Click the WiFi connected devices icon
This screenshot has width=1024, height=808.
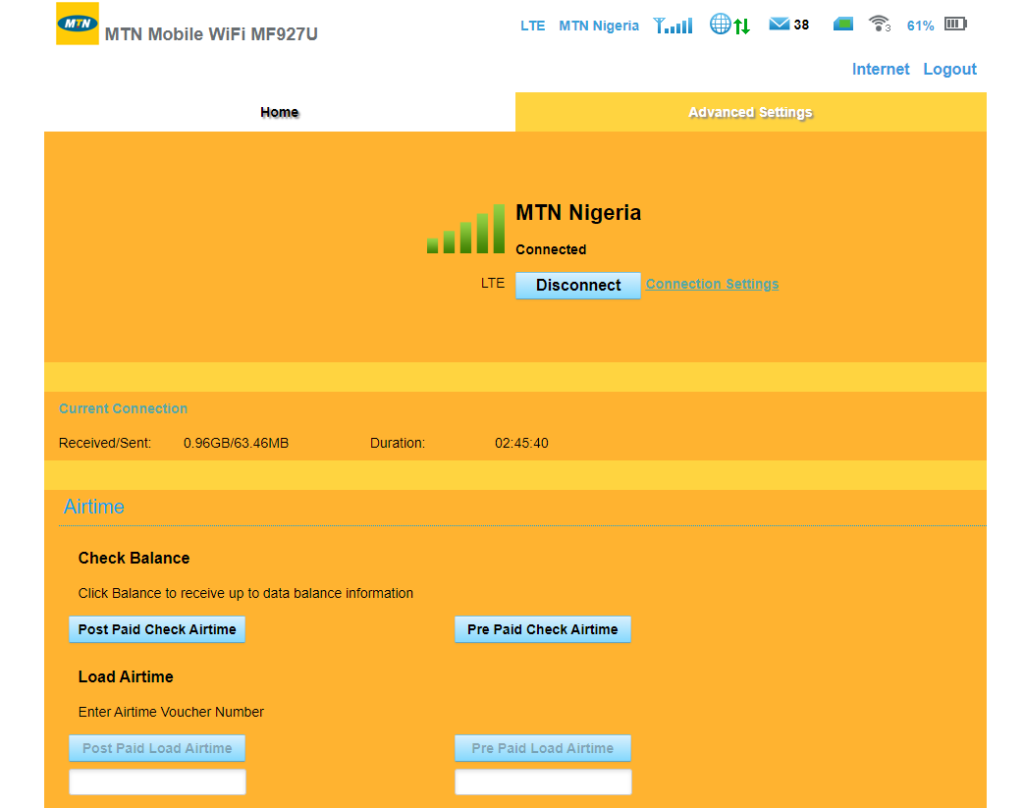click(x=879, y=25)
